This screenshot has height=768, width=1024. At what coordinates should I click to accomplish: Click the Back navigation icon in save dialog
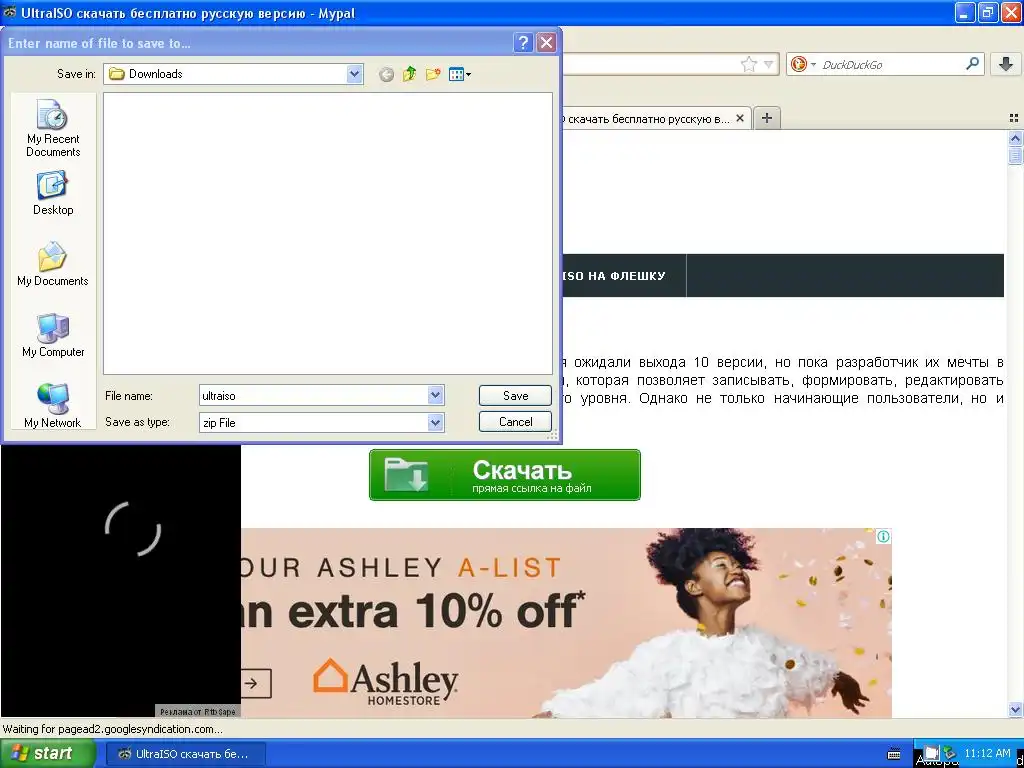(x=387, y=74)
